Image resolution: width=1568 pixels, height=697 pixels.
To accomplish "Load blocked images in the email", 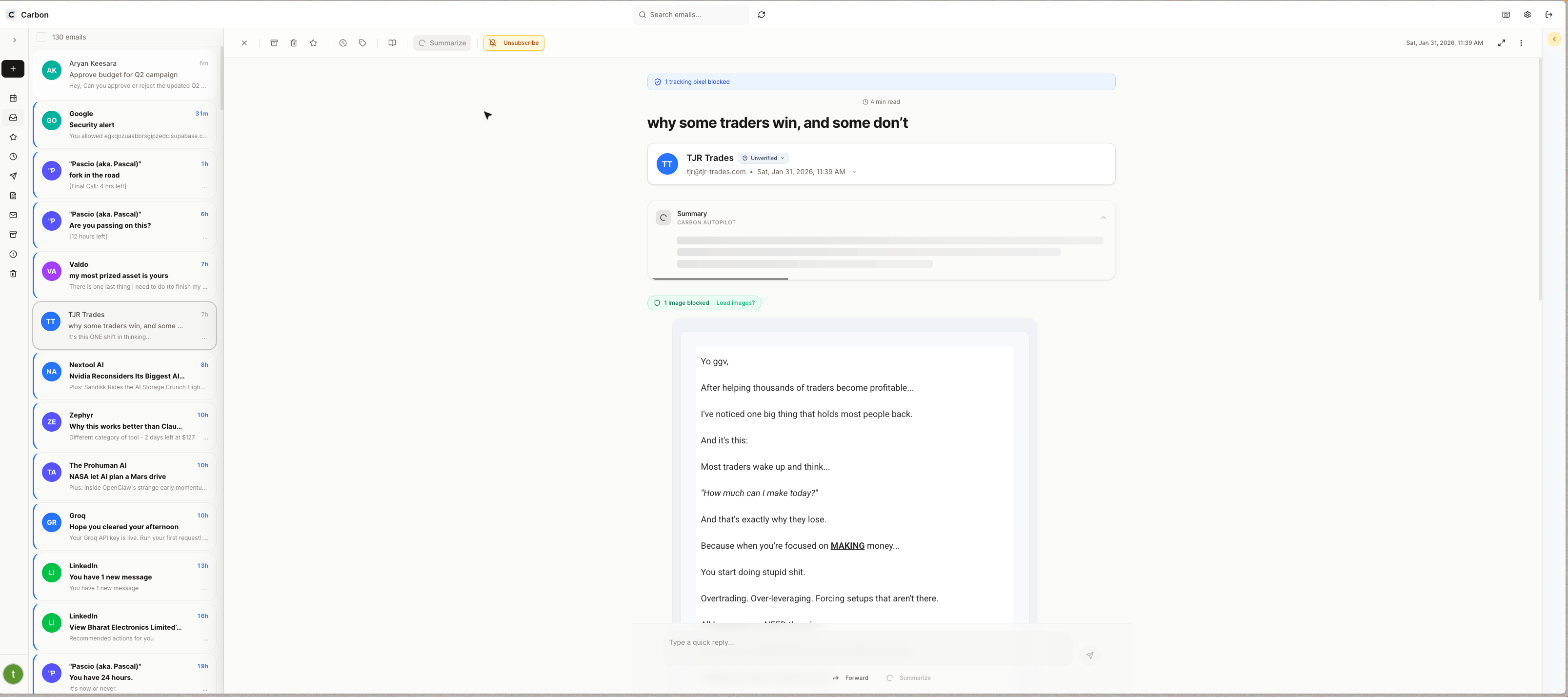I will click(735, 302).
